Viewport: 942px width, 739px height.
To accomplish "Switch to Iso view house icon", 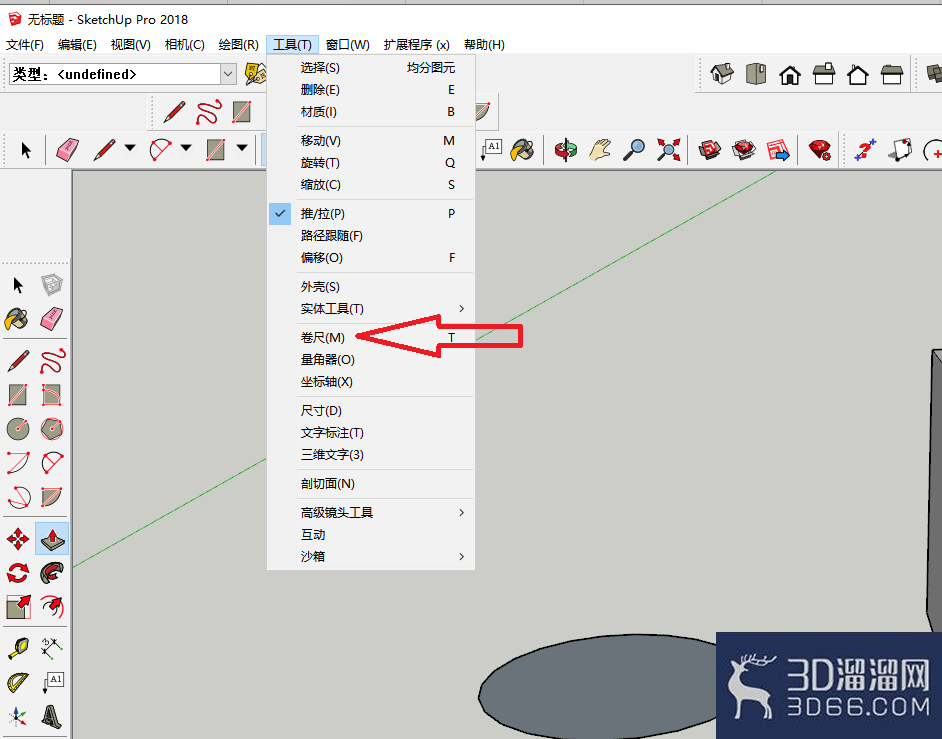I will 722,74.
